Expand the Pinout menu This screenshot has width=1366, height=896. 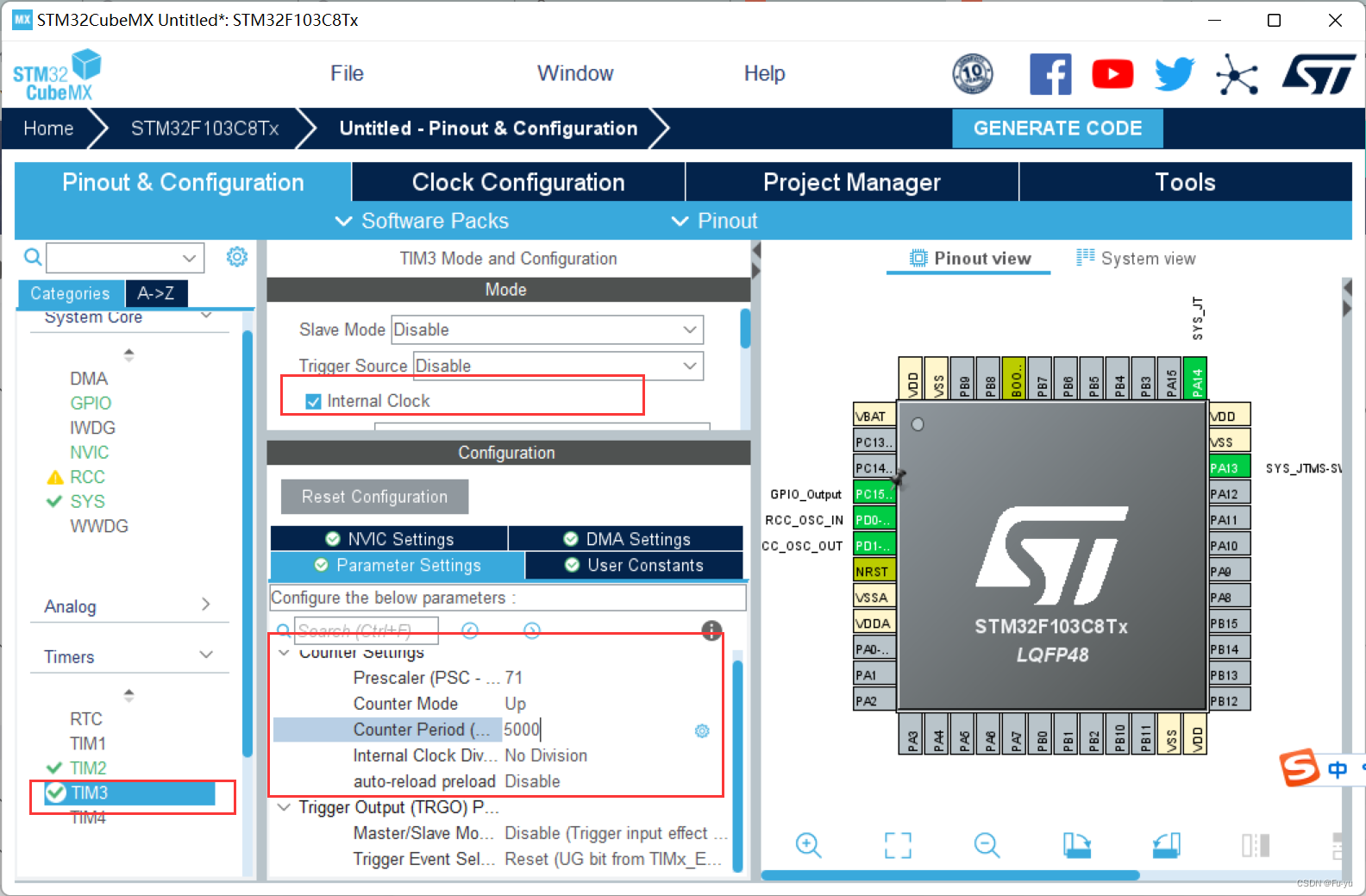click(715, 221)
